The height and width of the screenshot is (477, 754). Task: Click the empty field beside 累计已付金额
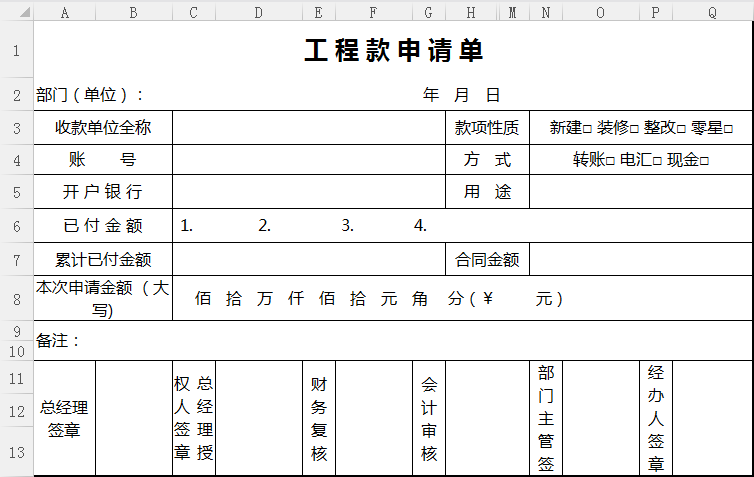coord(308,259)
